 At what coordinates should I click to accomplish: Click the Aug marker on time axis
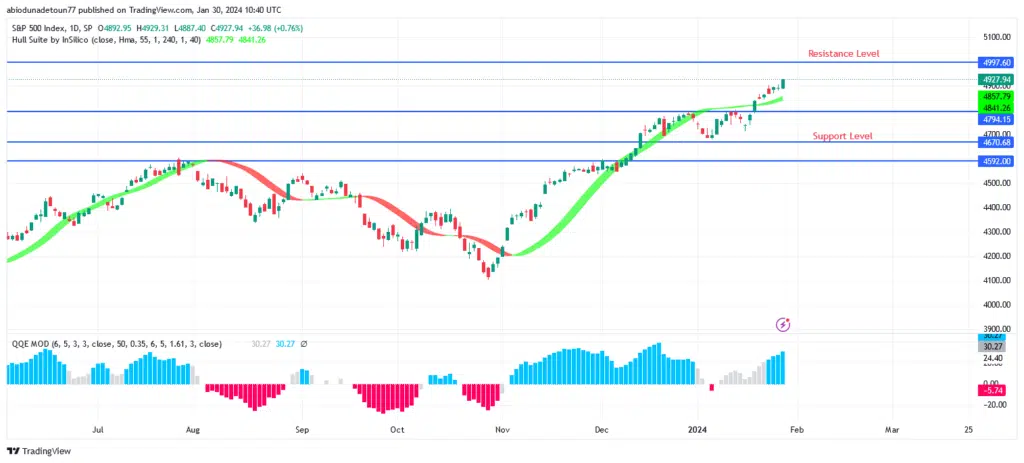tap(193, 429)
